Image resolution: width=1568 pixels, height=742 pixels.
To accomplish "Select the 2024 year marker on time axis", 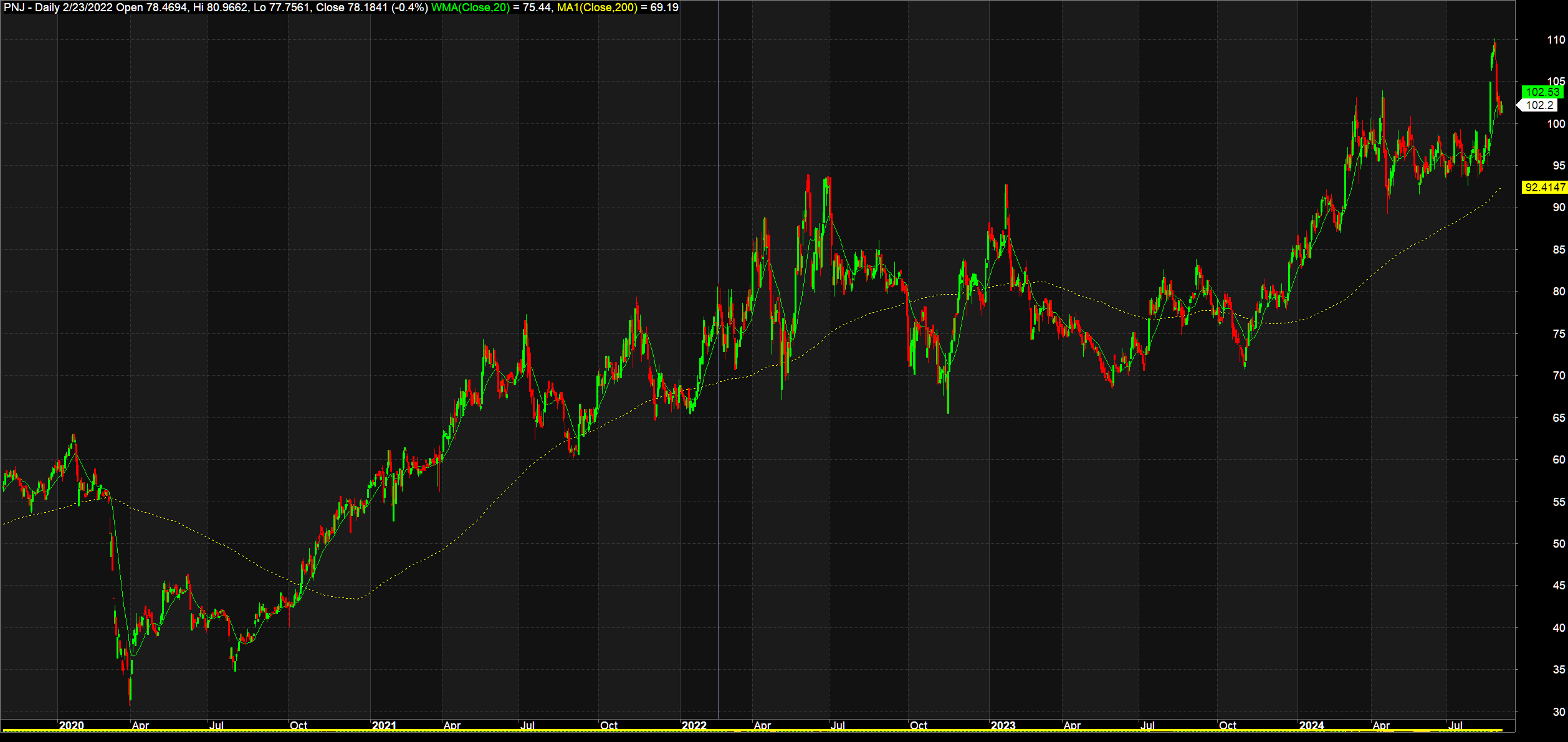I will (1311, 725).
